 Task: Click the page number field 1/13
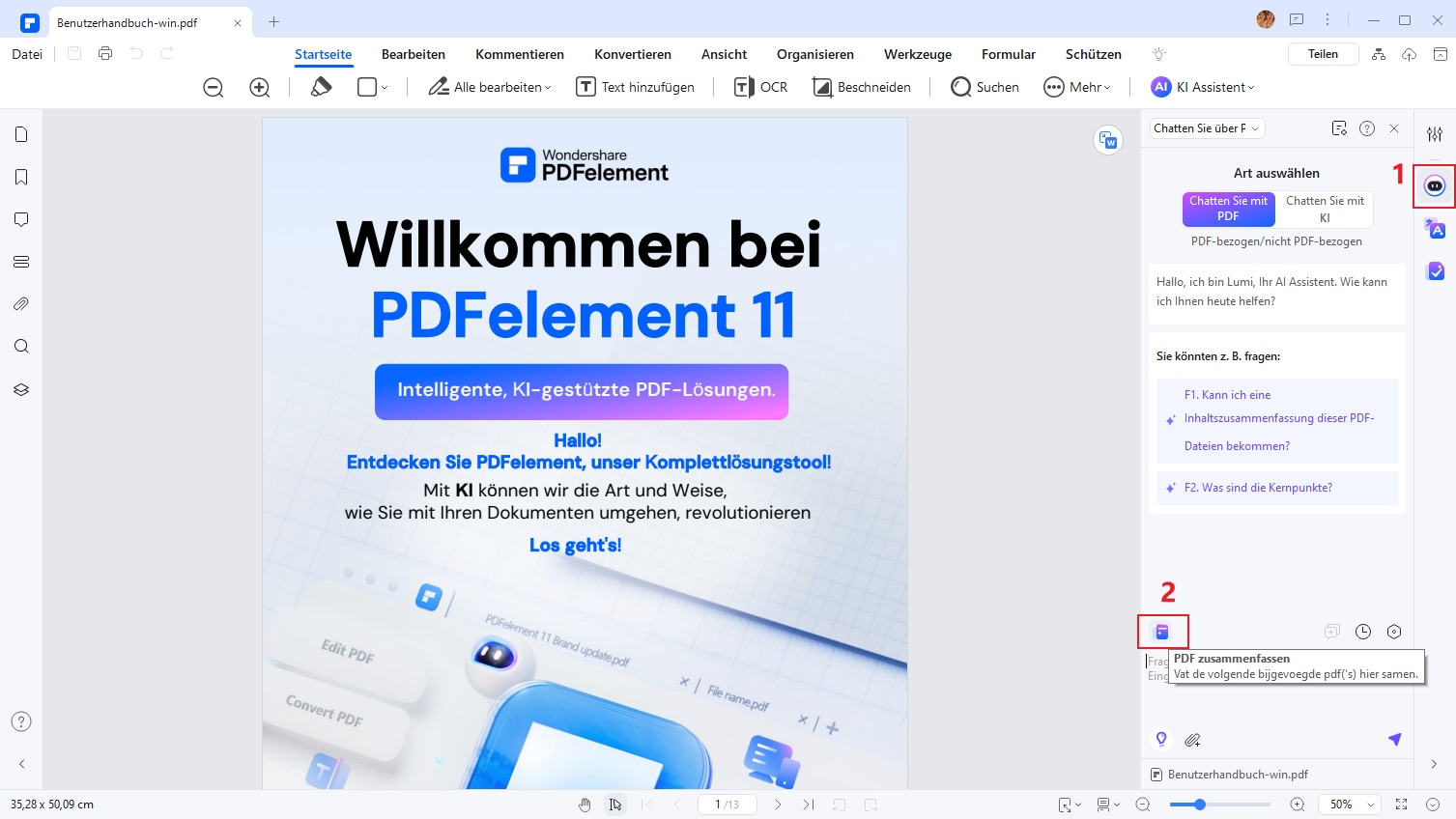click(727, 805)
